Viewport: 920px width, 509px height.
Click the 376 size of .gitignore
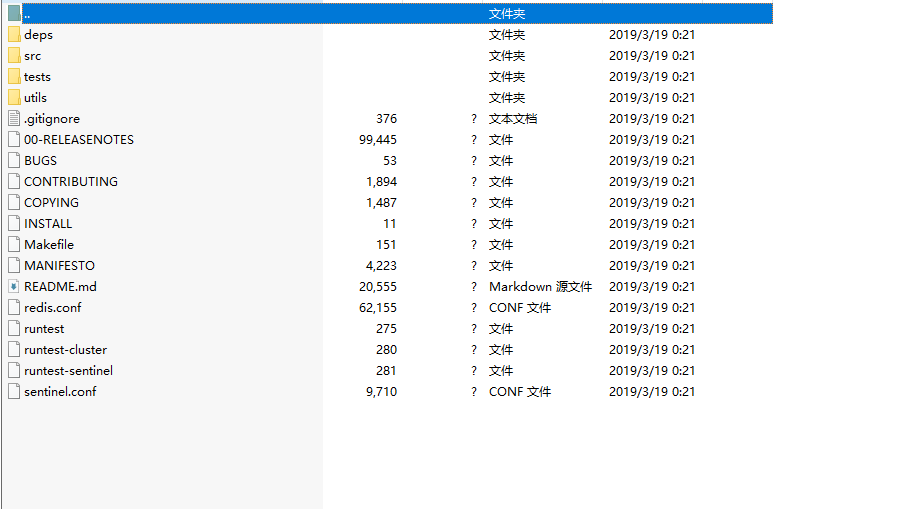(387, 118)
